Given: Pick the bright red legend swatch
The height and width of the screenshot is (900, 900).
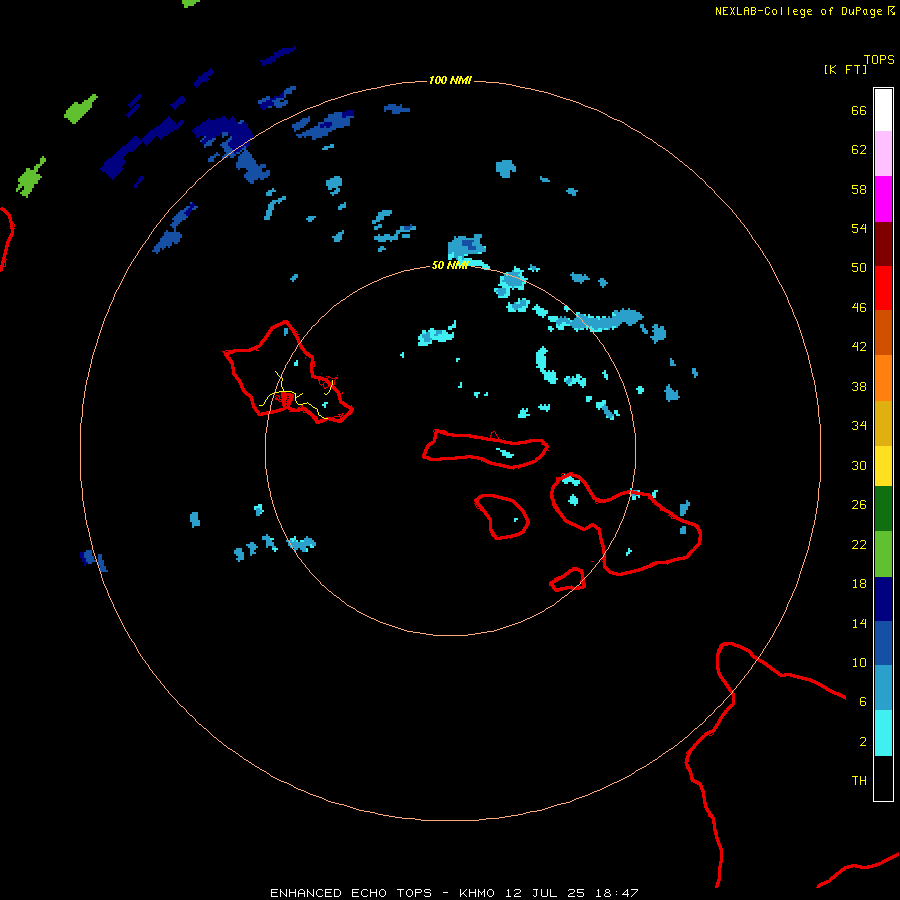Looking at the screenshot, I should [883, 288].
